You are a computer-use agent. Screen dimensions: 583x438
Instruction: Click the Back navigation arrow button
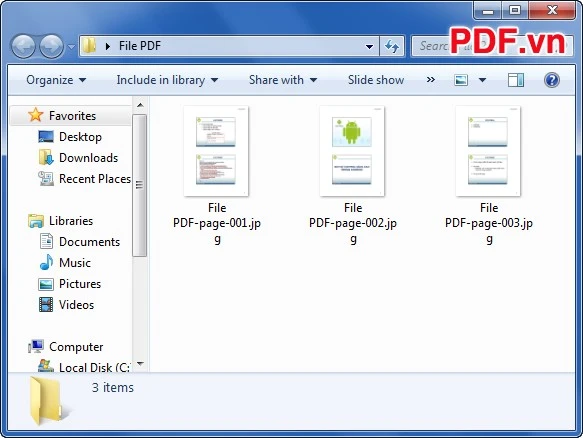pos(23,46)
